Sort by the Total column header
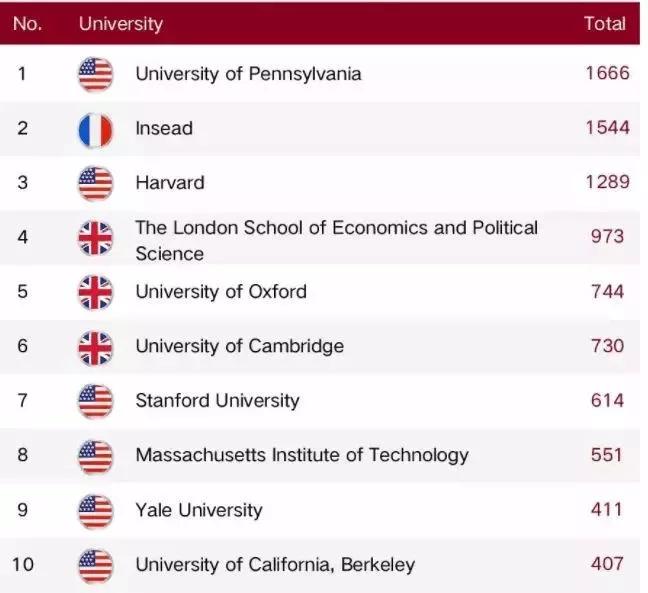Screen dimensions: 648x593 604,24
